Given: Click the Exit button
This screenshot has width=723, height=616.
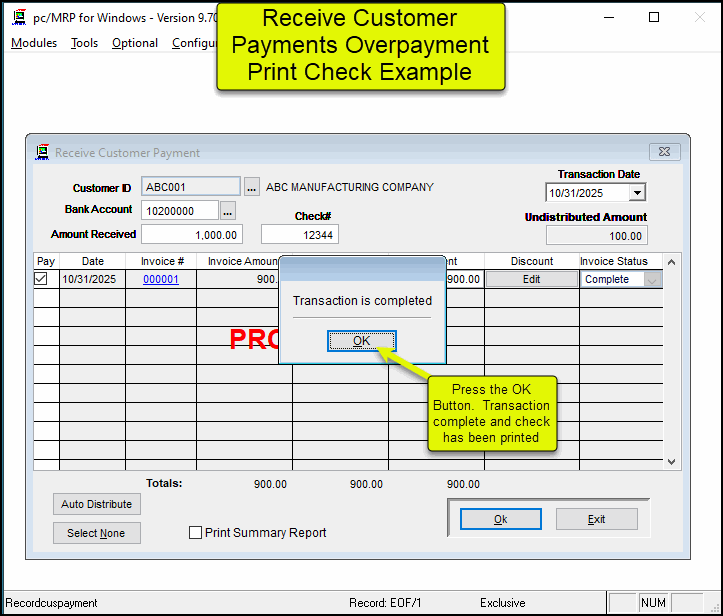Looking at the screenshot, I should pos(596,519).
